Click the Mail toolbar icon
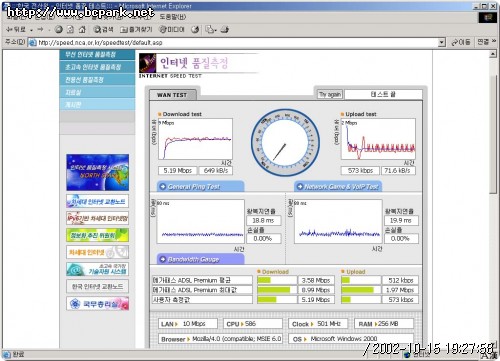The image size is (500, 361). (211, 30)
